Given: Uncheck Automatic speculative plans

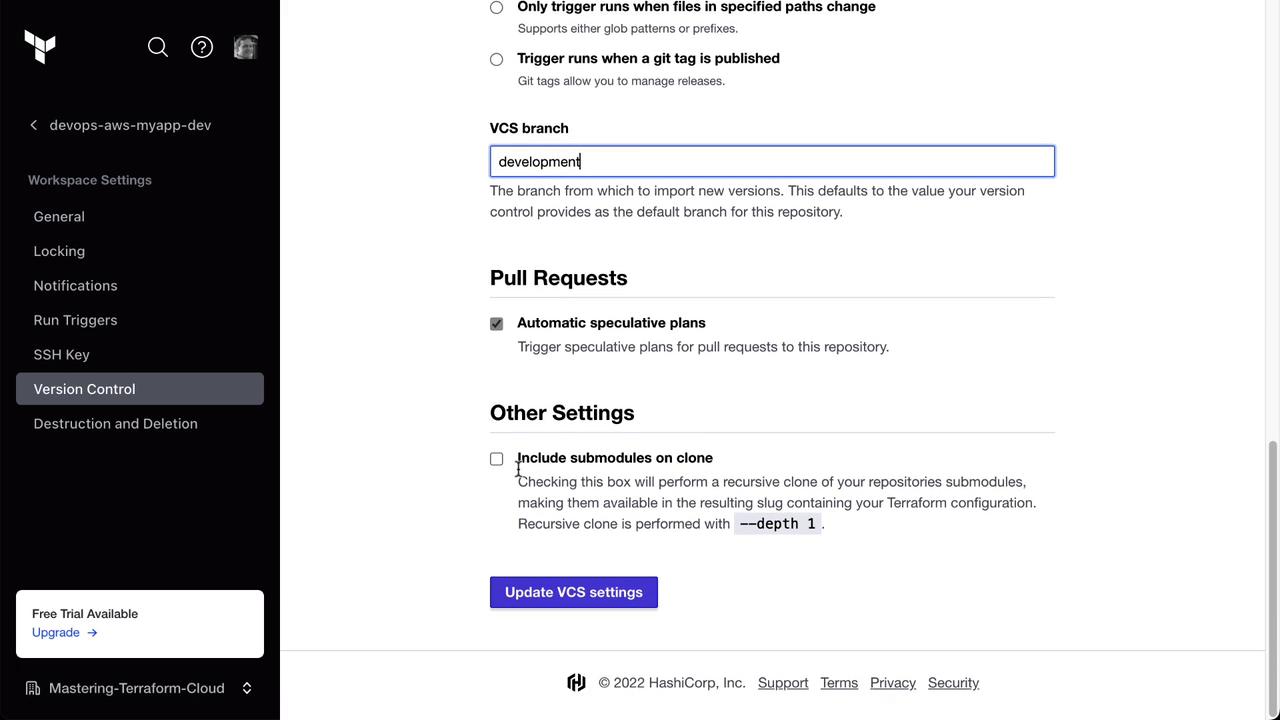Looking at the screenshot, I should [496, 324].
